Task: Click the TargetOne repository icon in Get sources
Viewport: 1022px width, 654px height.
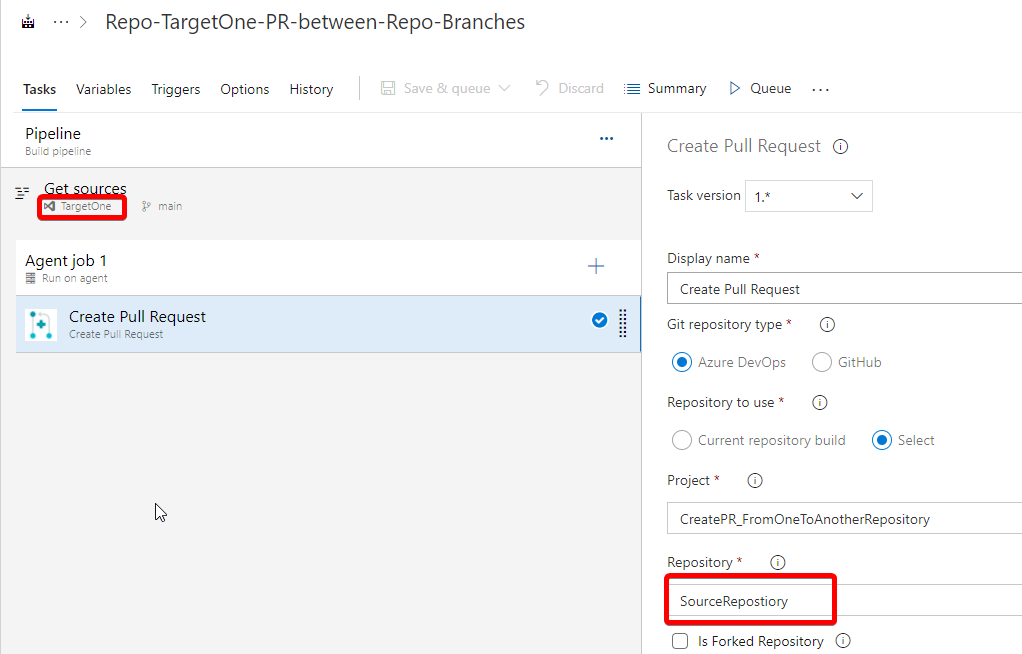Action: pos(50,207)
